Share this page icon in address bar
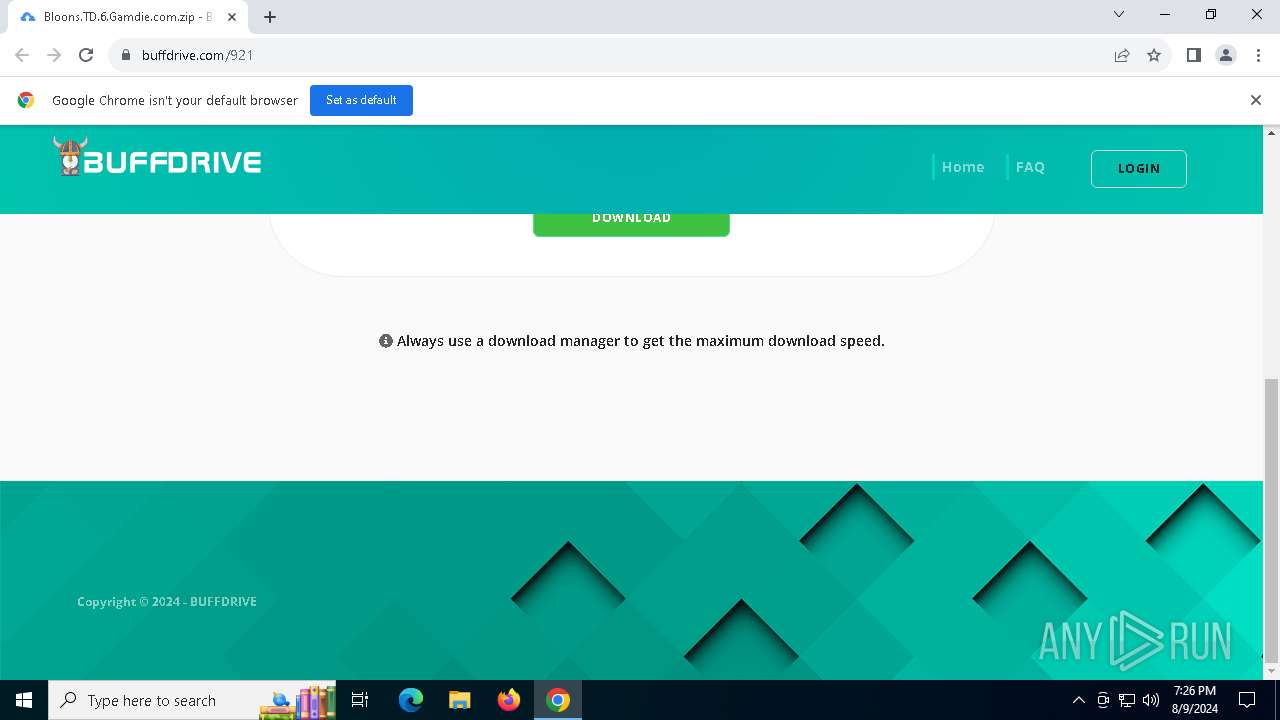 point(1122,55)
